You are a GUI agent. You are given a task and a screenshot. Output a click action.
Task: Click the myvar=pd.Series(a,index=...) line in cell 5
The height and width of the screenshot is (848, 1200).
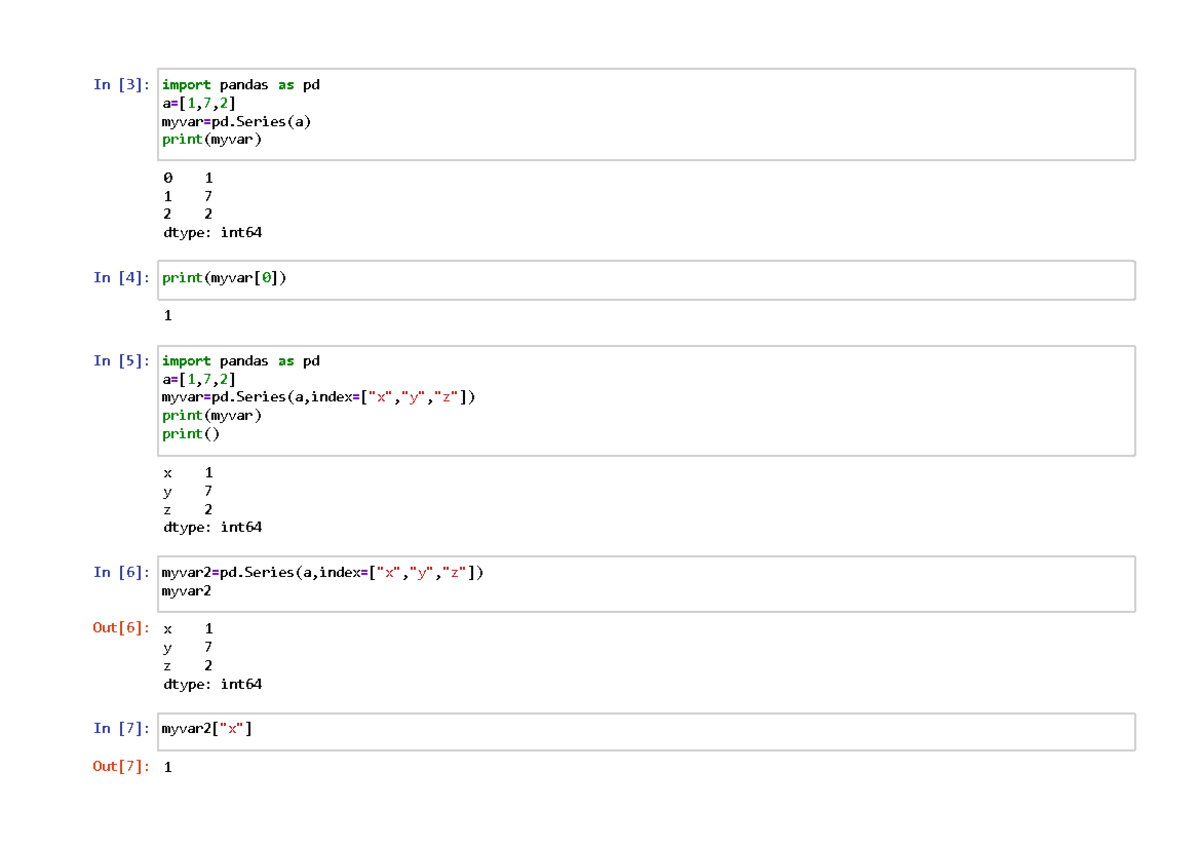pos(319,397)
